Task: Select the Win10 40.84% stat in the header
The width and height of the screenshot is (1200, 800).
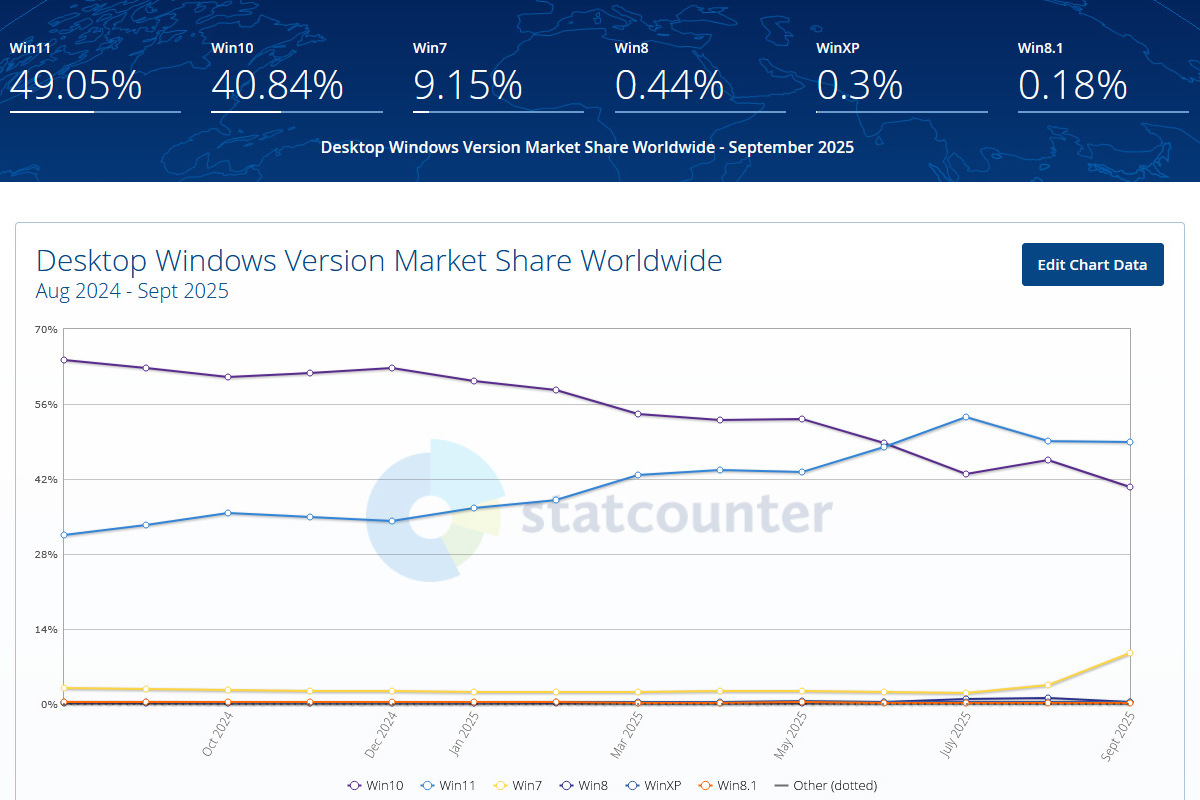Action: click(x=277, y=85)
